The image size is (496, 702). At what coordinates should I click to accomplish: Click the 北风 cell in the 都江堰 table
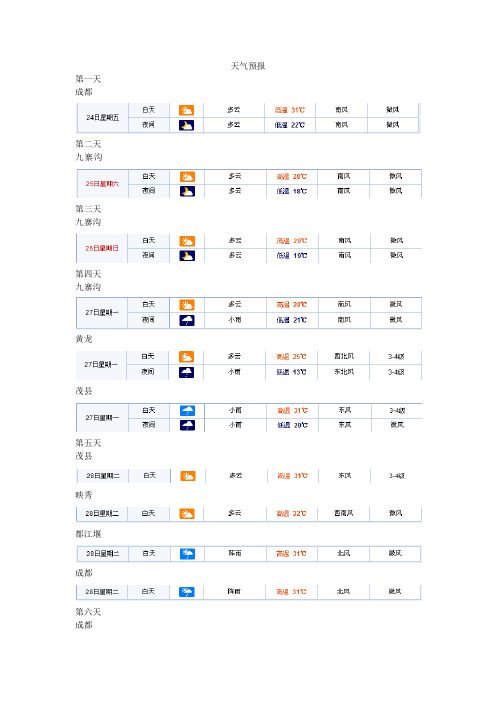[343, 553]
